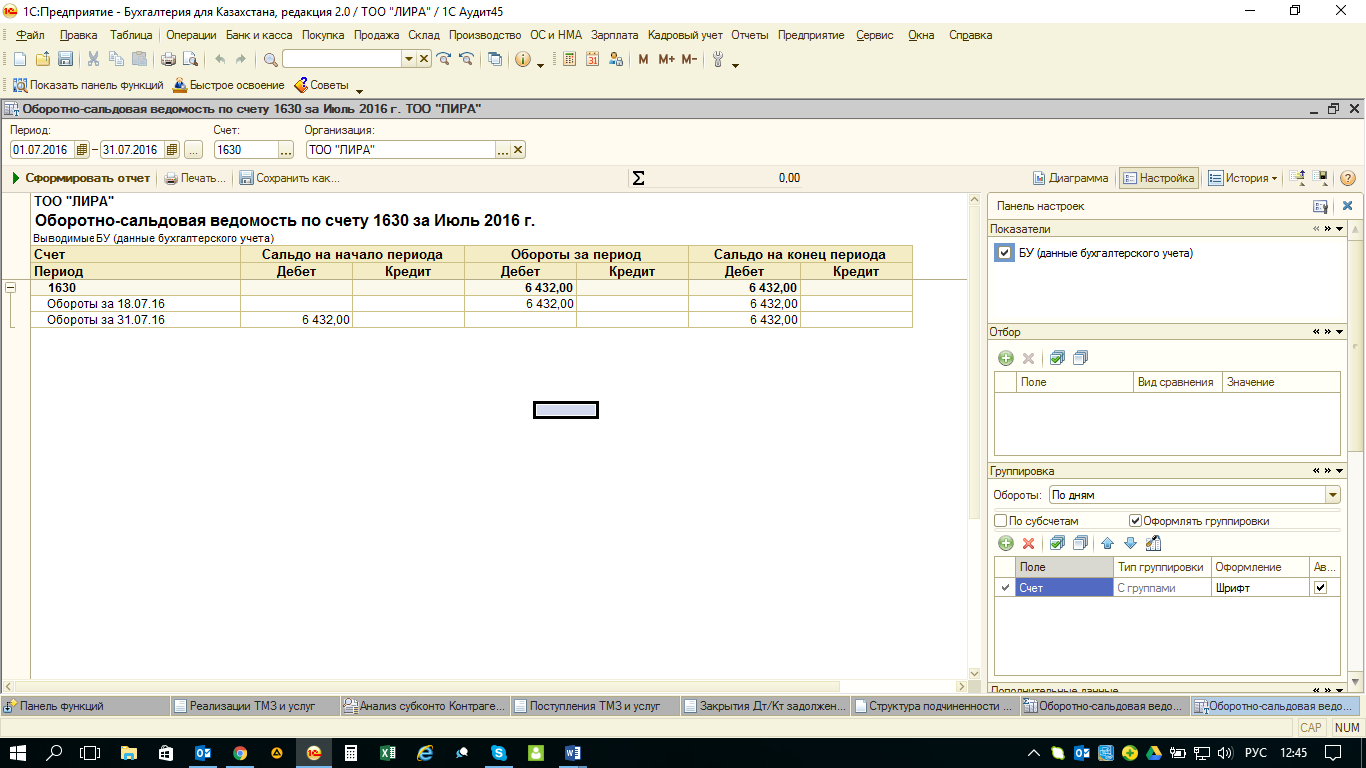Image resolution: width=1366 pixels, height=768 pixels.
Task: Click the Windows list toolbar icon
Action: [496, 60]
